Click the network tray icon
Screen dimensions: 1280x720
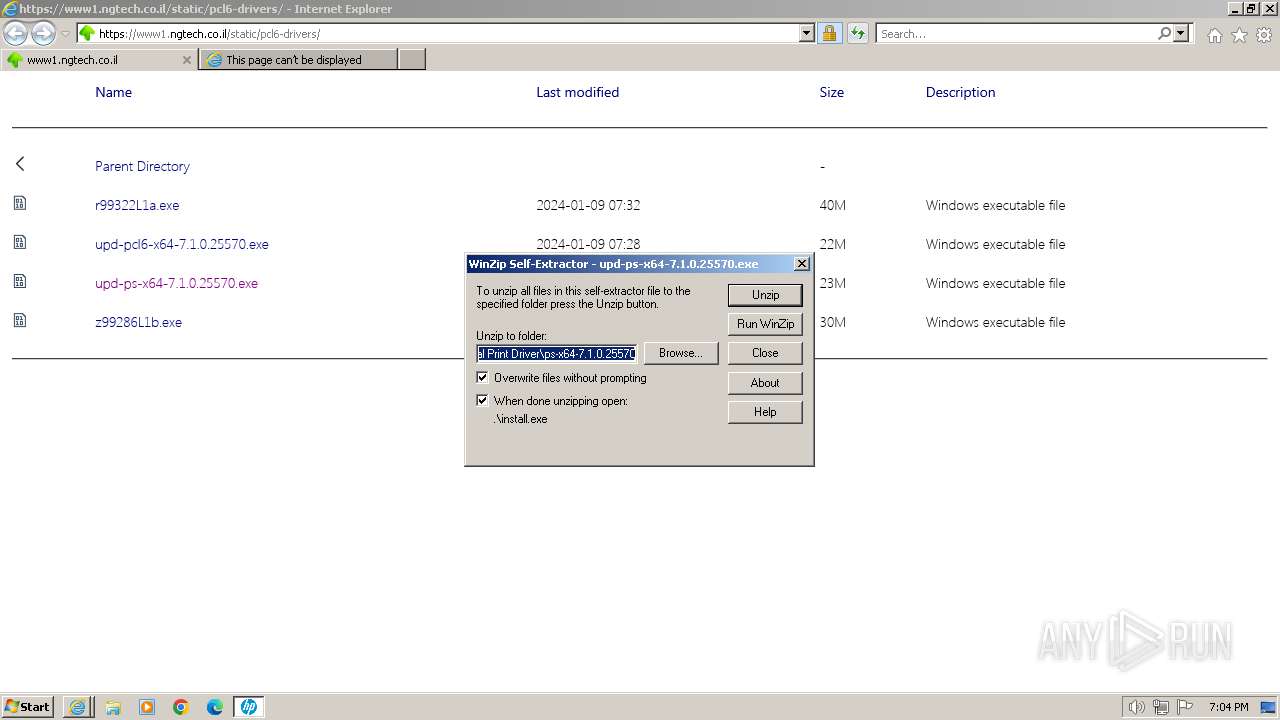(x=1161, y=707)
